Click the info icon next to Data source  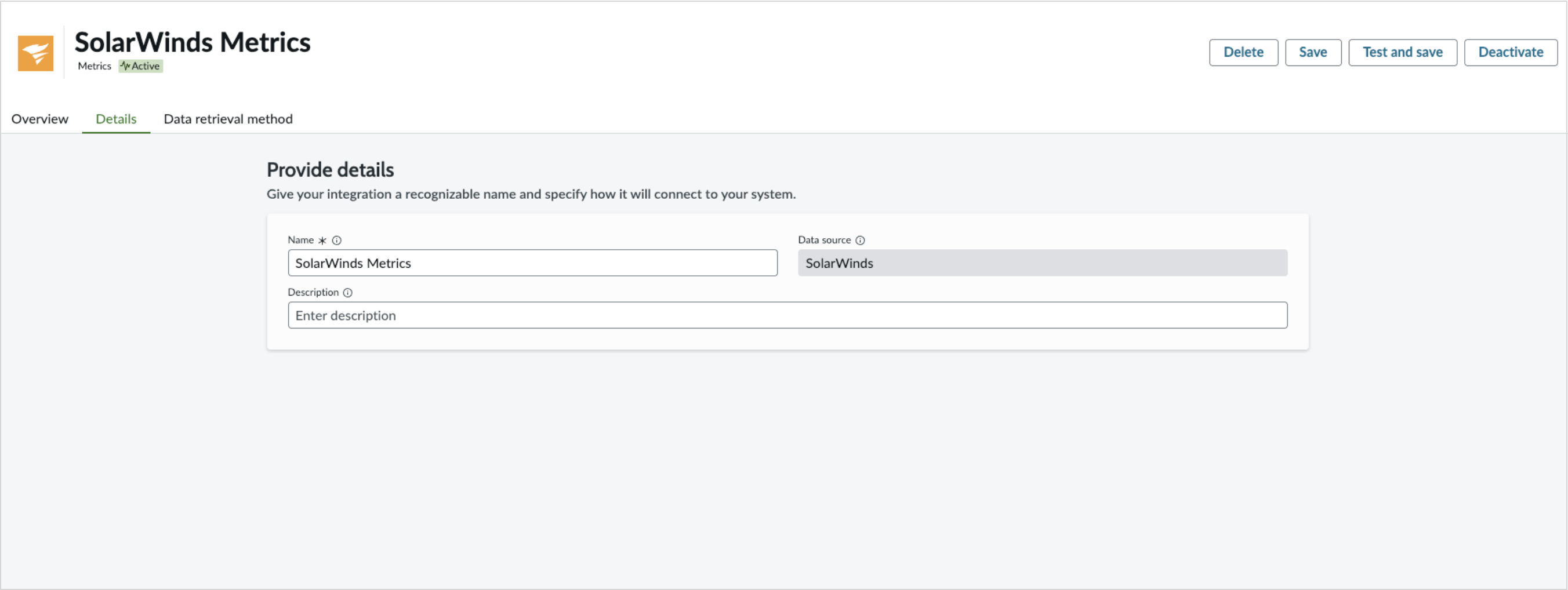click(x=860, y=241)
